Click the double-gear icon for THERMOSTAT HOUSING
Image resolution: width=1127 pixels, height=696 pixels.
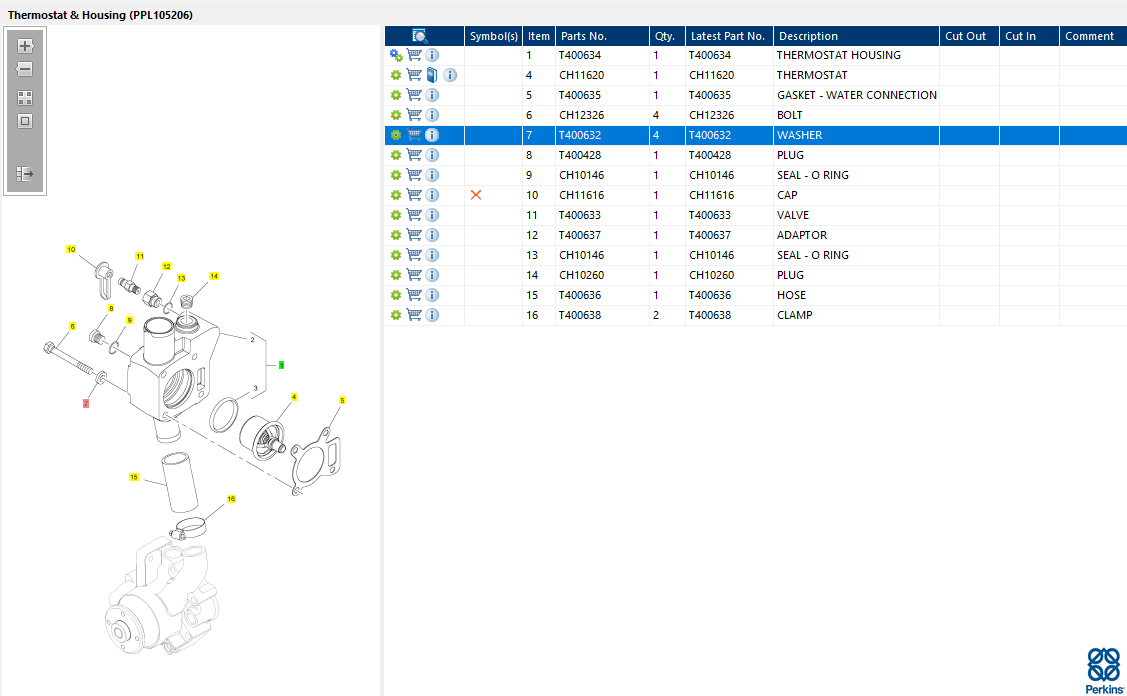coord(396,55)
